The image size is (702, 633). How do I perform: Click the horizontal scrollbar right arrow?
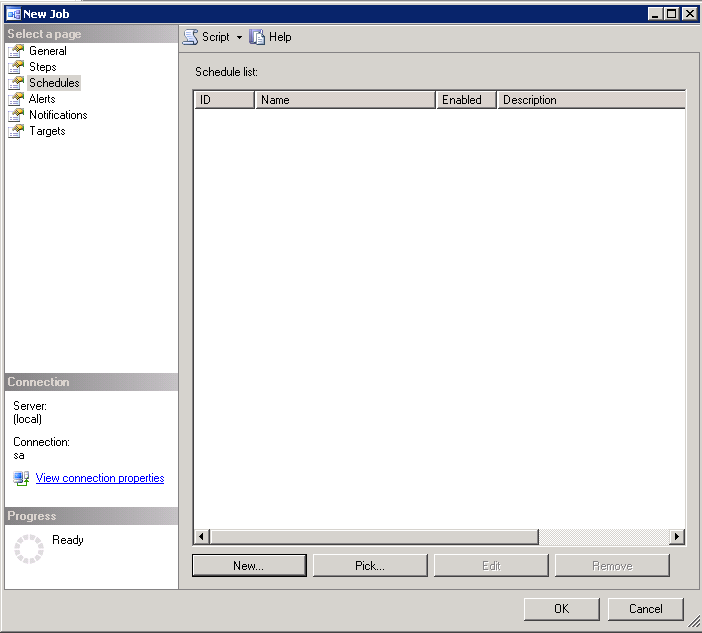coord(676,536)
